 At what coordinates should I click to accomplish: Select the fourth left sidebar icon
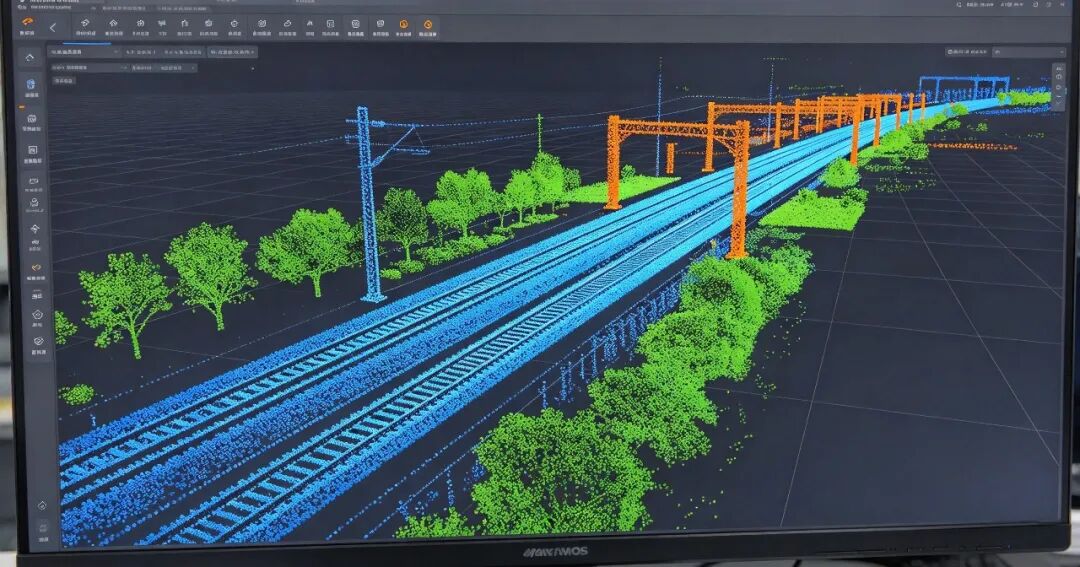[33, 150]
